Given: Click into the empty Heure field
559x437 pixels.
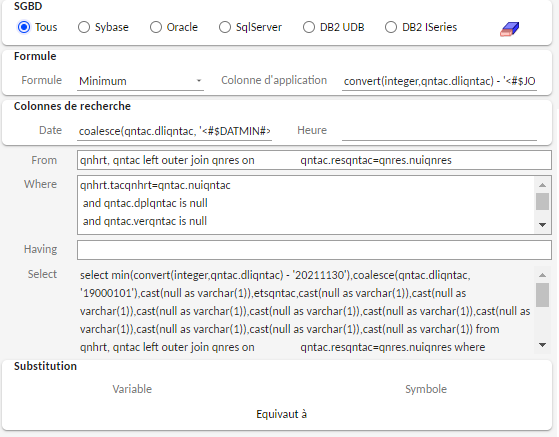Looking at the screenshot, I should pyautogui.click(x=440, y=131).
